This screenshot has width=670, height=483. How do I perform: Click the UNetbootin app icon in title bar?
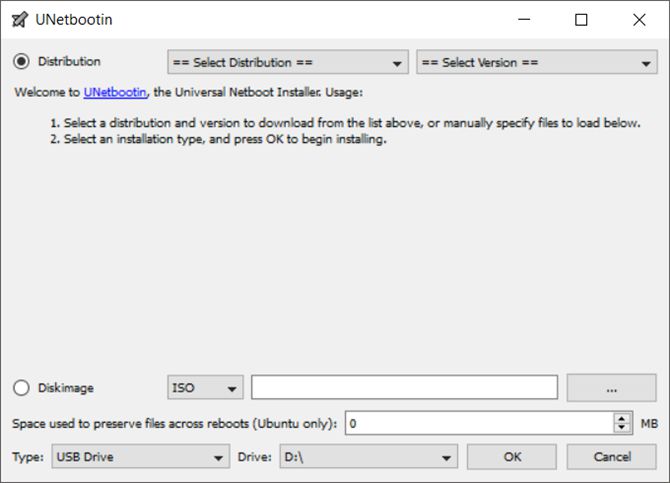tap(19, 20)
